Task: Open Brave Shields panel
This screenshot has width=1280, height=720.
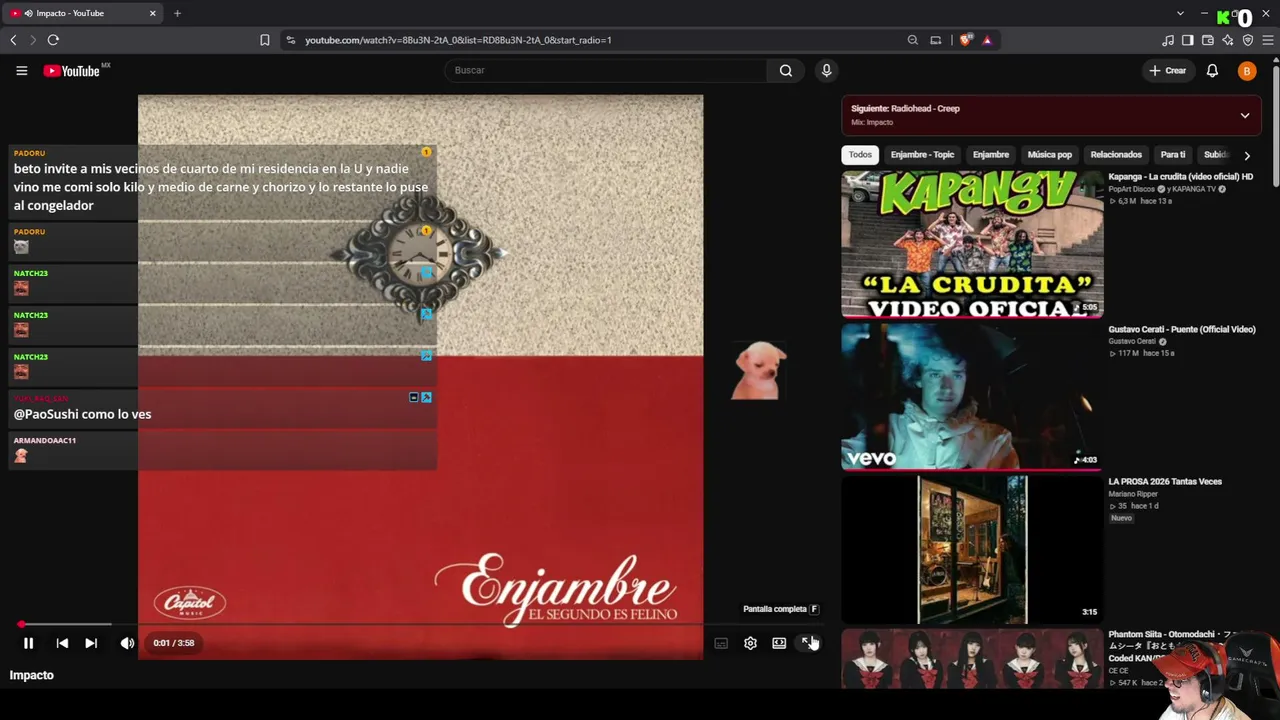Action: pyautogui.click(x=965, y=40)
